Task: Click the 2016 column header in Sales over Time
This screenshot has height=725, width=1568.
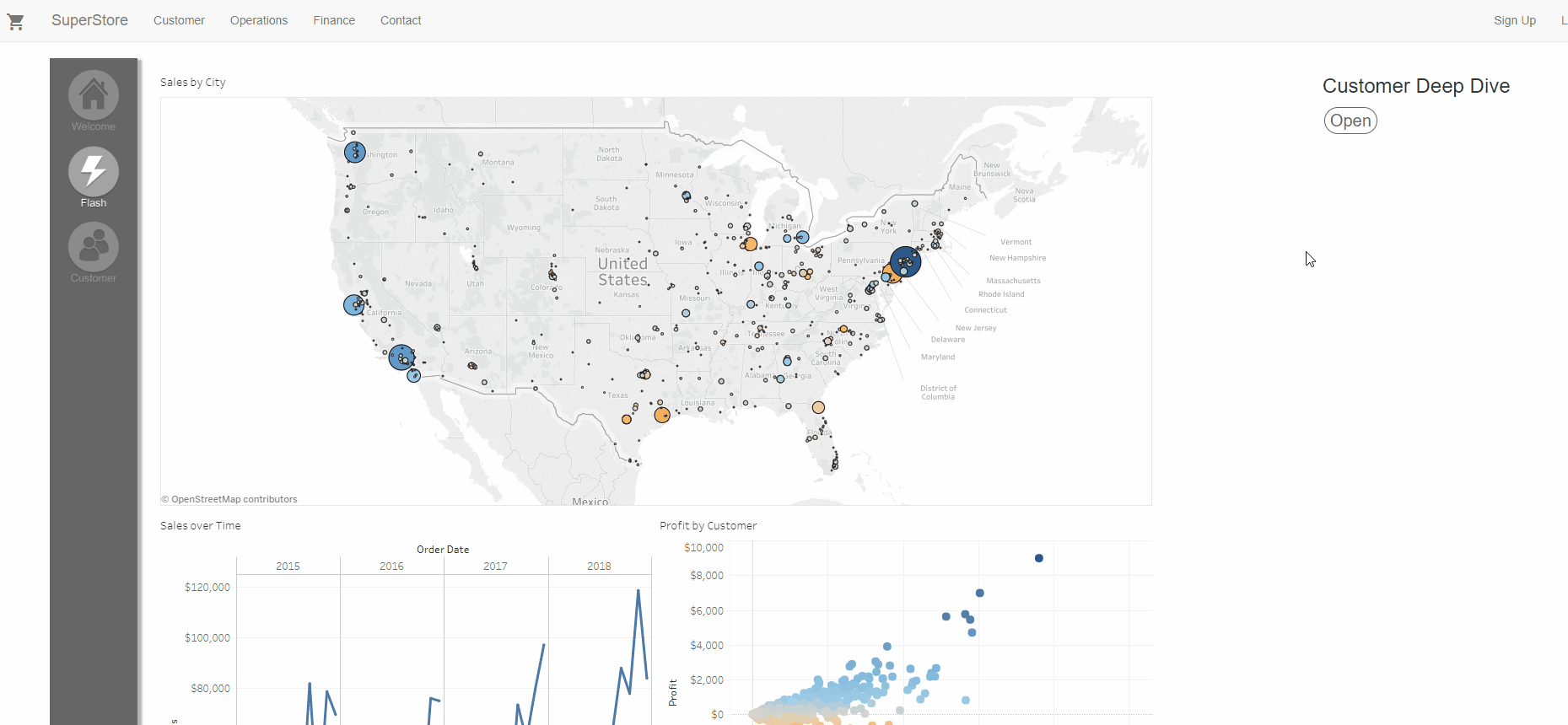Action: tap(391, 567)
